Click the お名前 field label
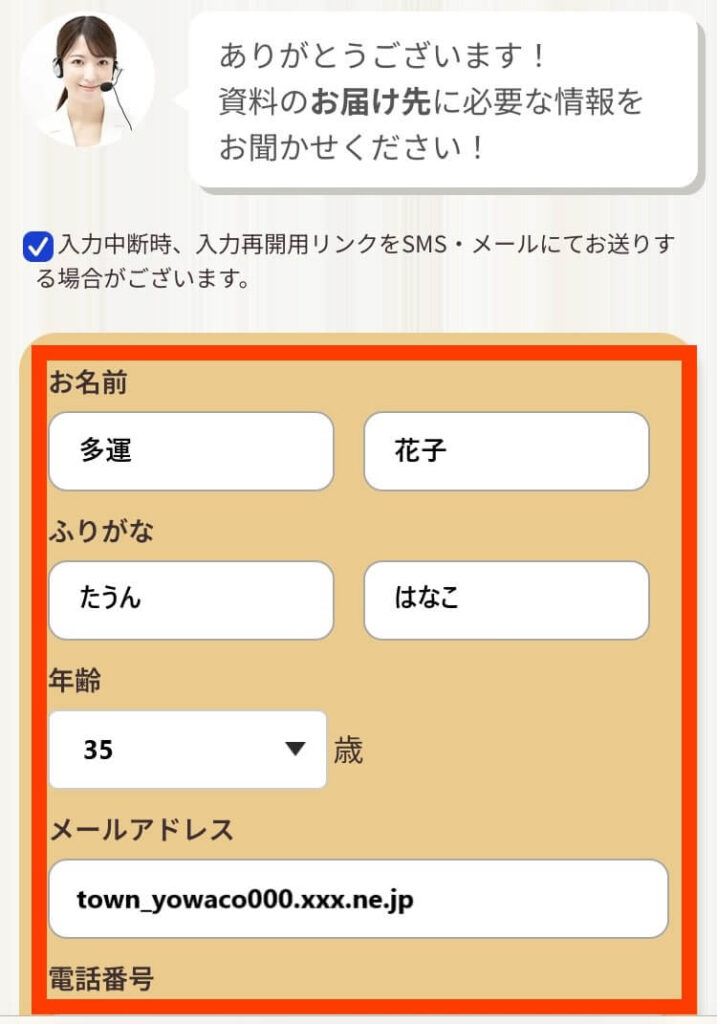 (88, 382)
